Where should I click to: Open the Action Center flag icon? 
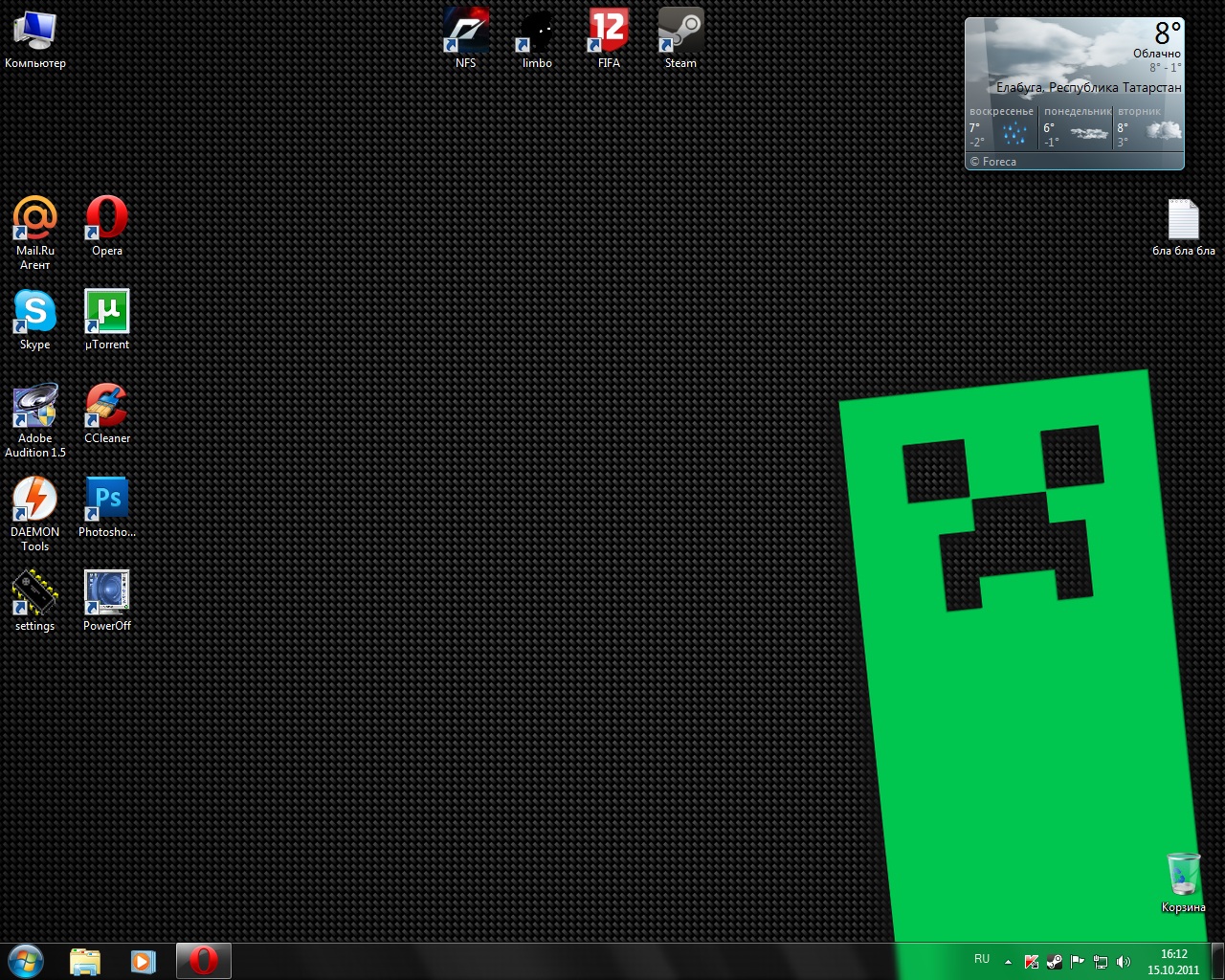tap(1078, 962)
